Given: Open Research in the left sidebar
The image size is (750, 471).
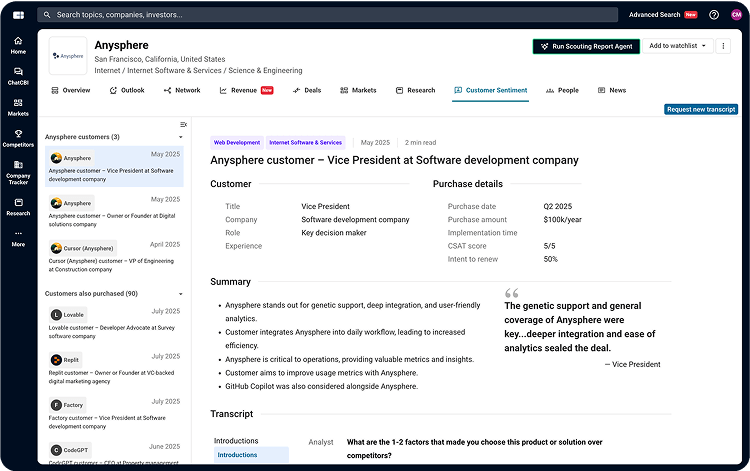Looking at the screenshot, I should coord(18,207).
